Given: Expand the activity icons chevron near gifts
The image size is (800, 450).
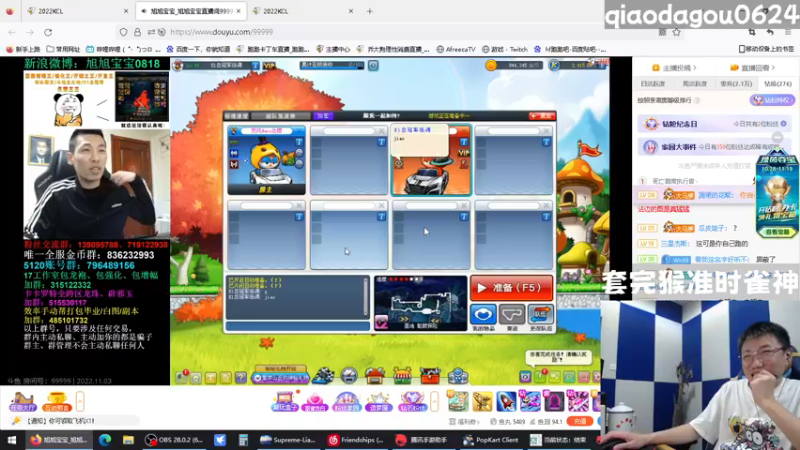Looking at the screenshot, I should pos(434,402).
